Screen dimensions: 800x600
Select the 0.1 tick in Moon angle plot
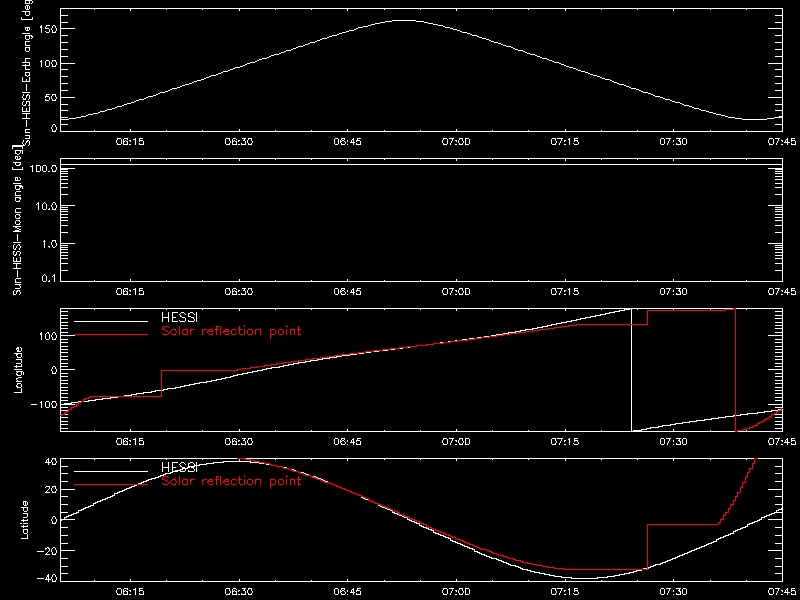click(48, 279)
